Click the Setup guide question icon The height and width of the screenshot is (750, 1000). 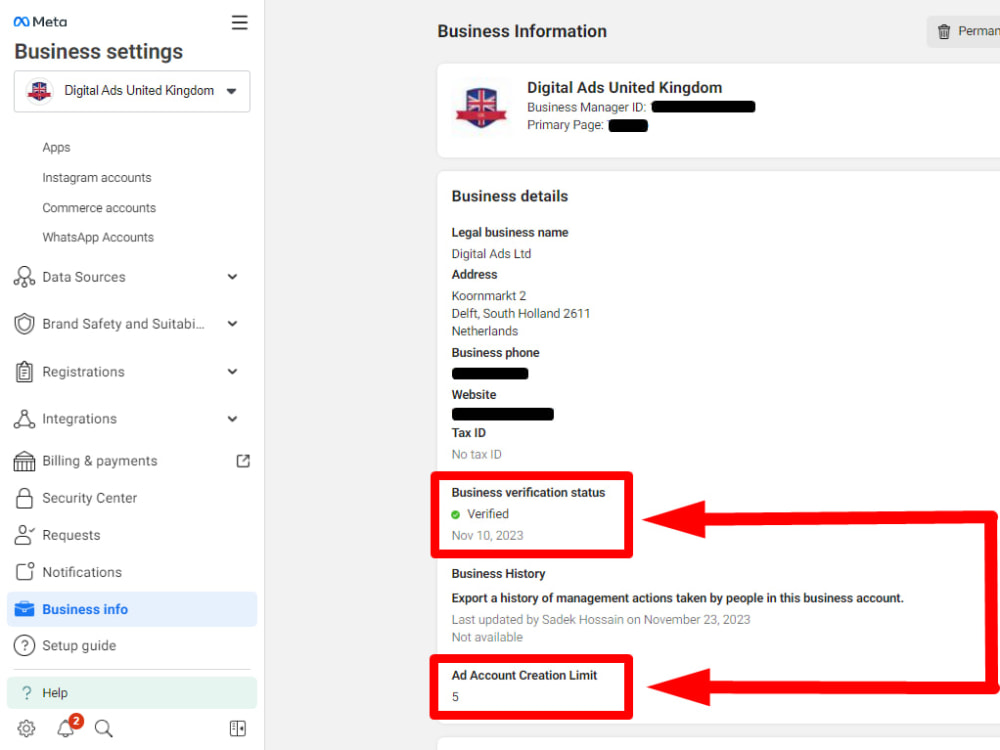(24, 645)
